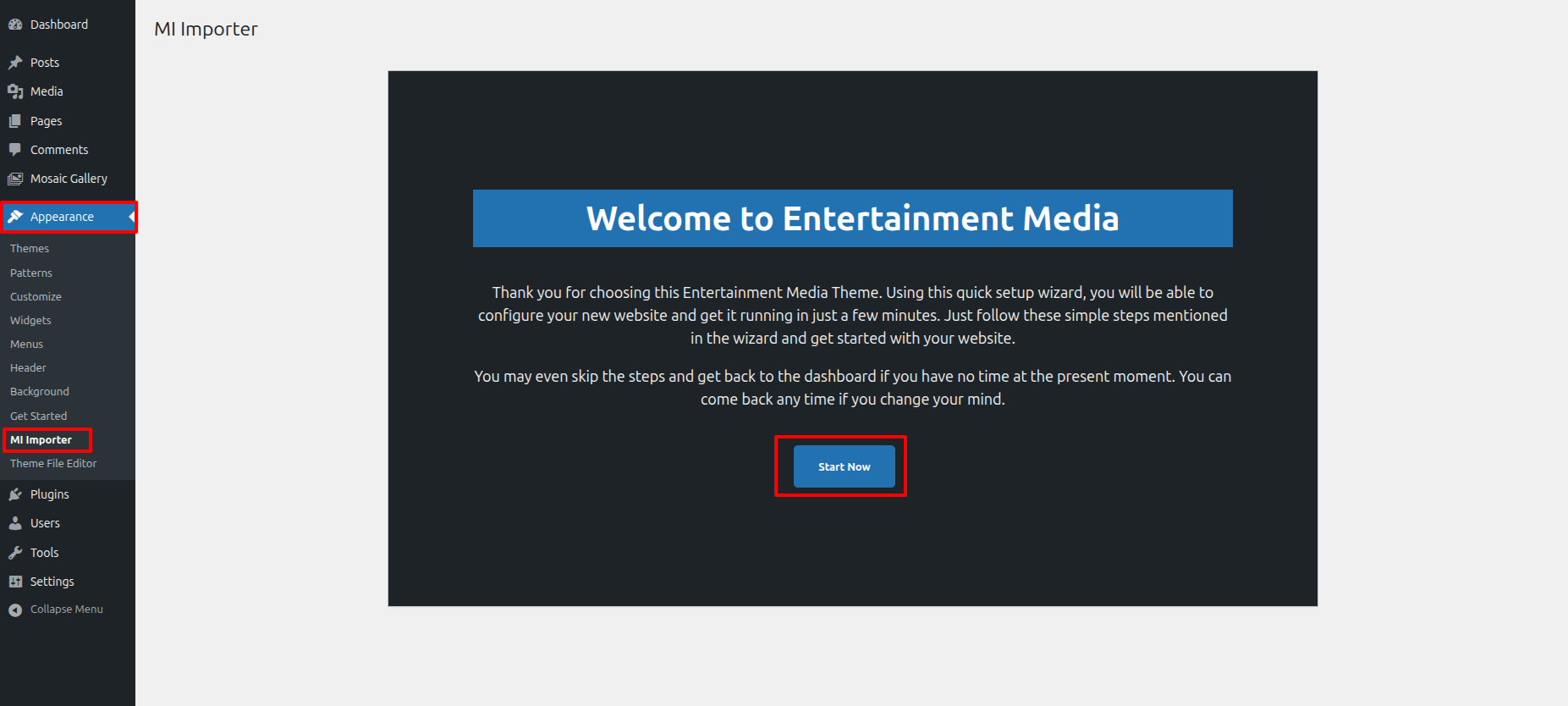
Task: Click the Welcome to Entertainment Media banner
Action: [x=852, y=218]
